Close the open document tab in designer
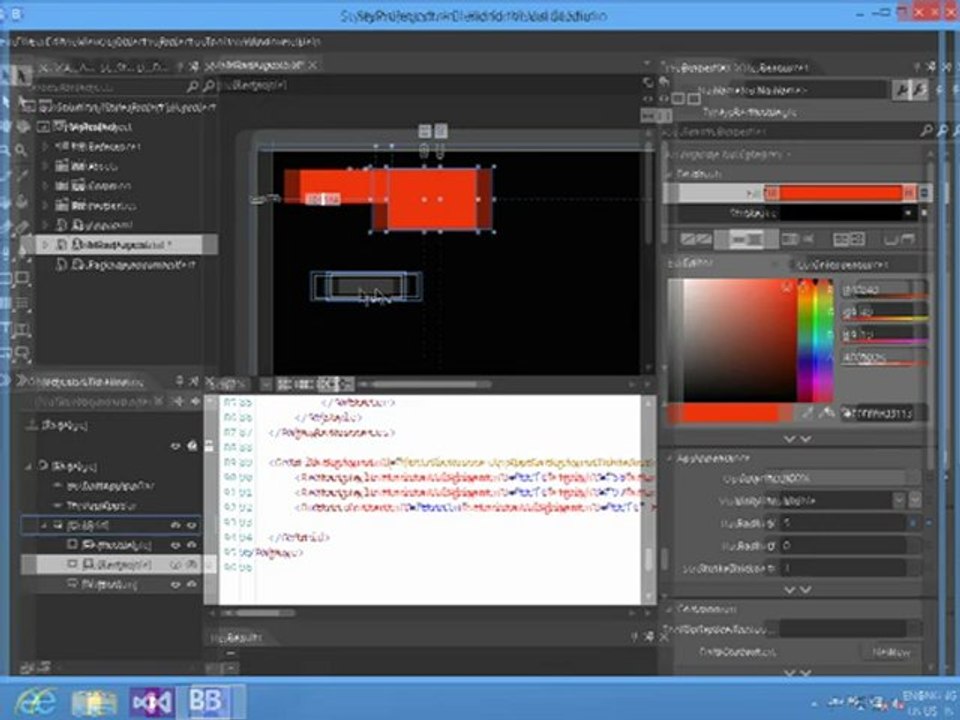The width and height of the screenshot is (960, 720). tap(313, 64)
